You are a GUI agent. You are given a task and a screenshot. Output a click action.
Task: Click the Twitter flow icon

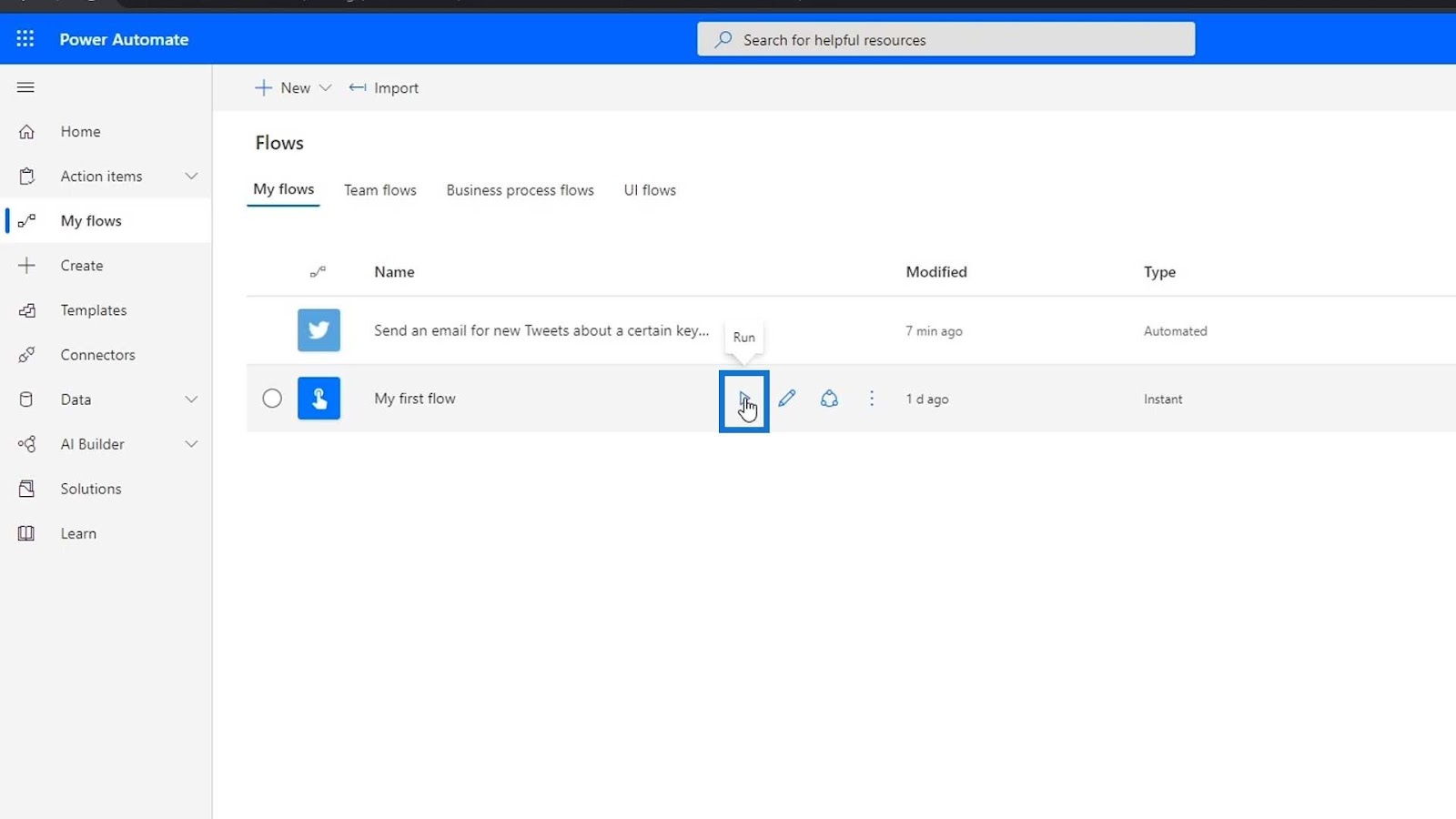pos(318,330)
